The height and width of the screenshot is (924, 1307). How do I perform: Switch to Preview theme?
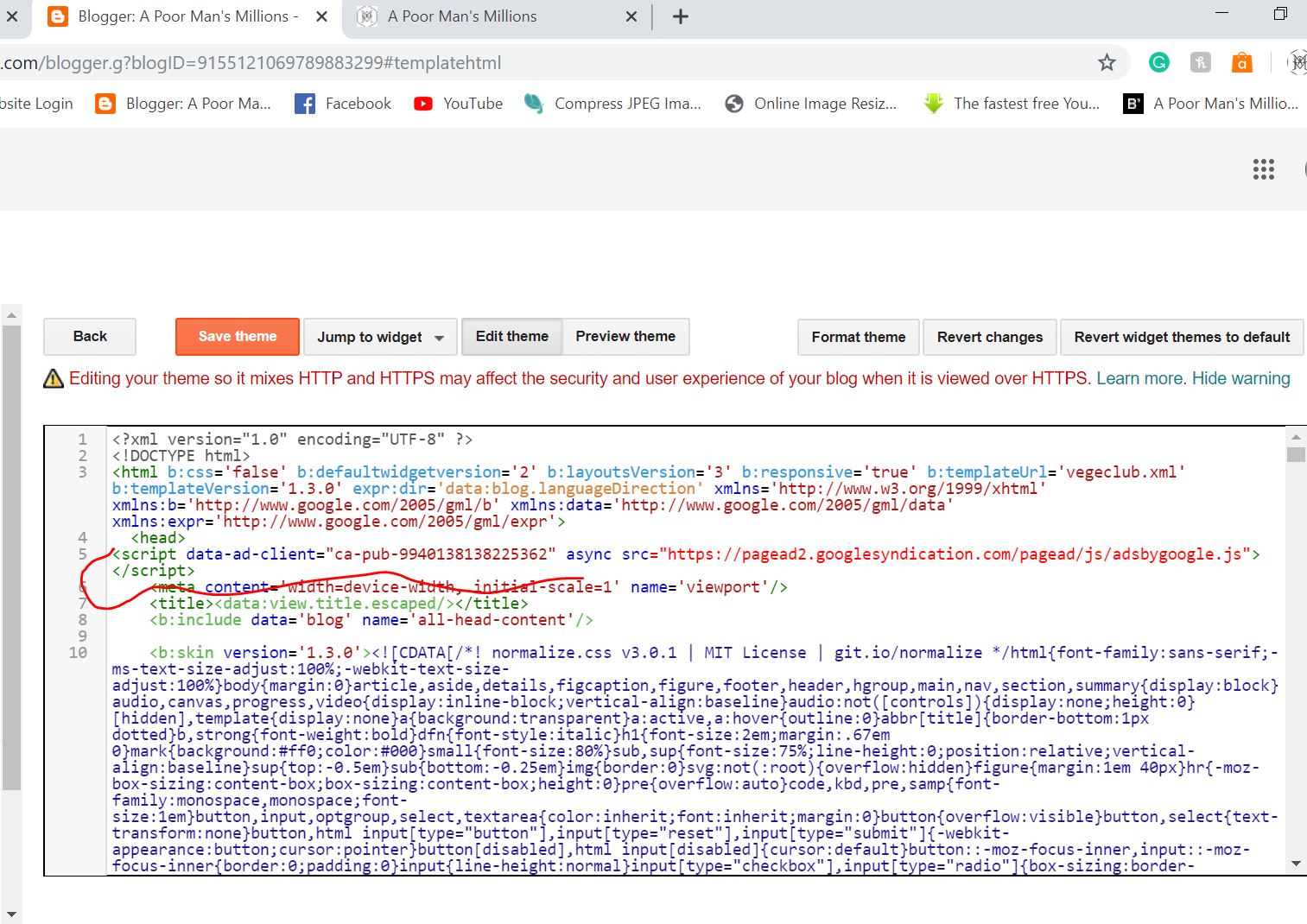[625, 337]
